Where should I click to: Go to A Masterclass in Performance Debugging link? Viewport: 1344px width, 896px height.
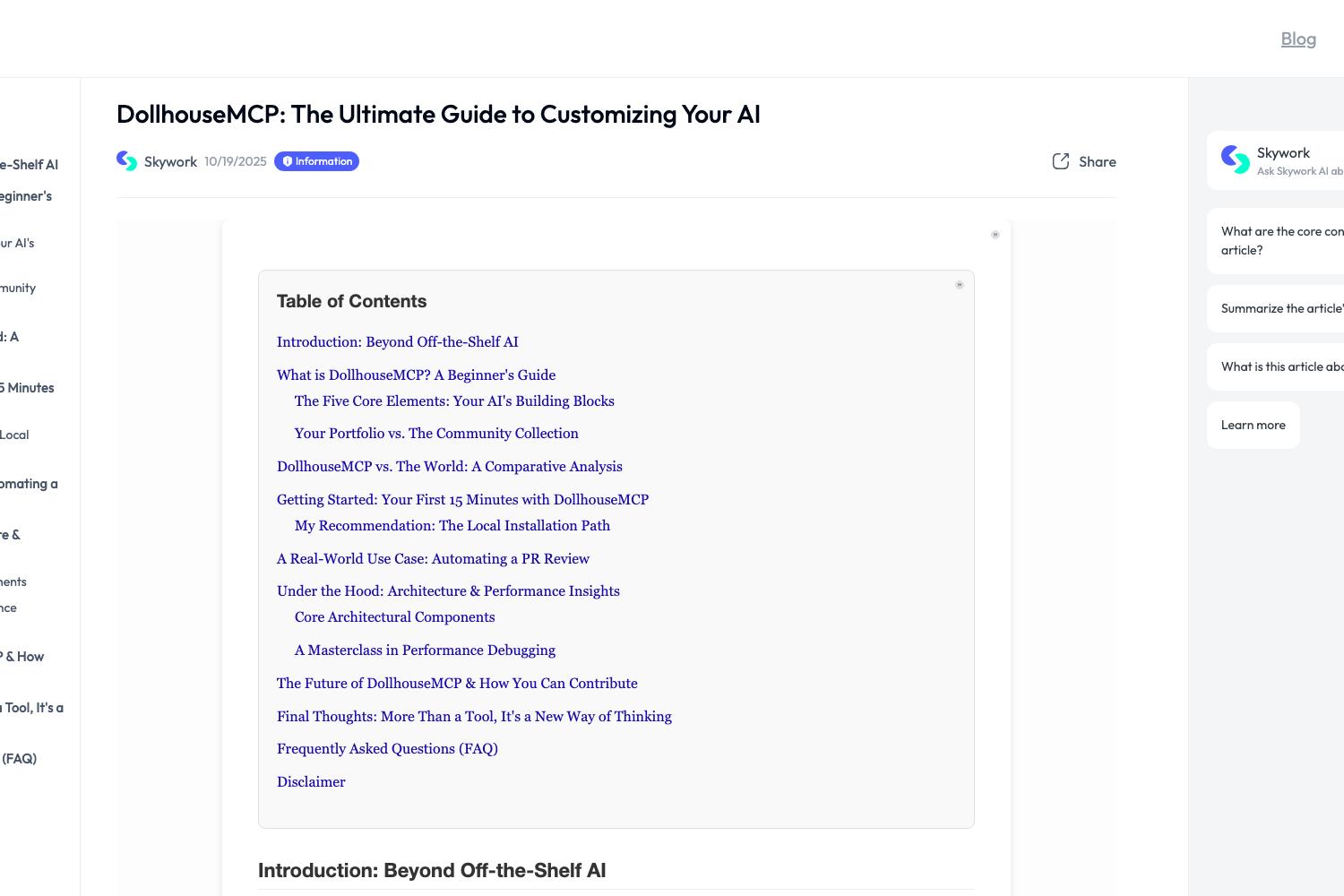pyautogui.click(x=425, y=650)
